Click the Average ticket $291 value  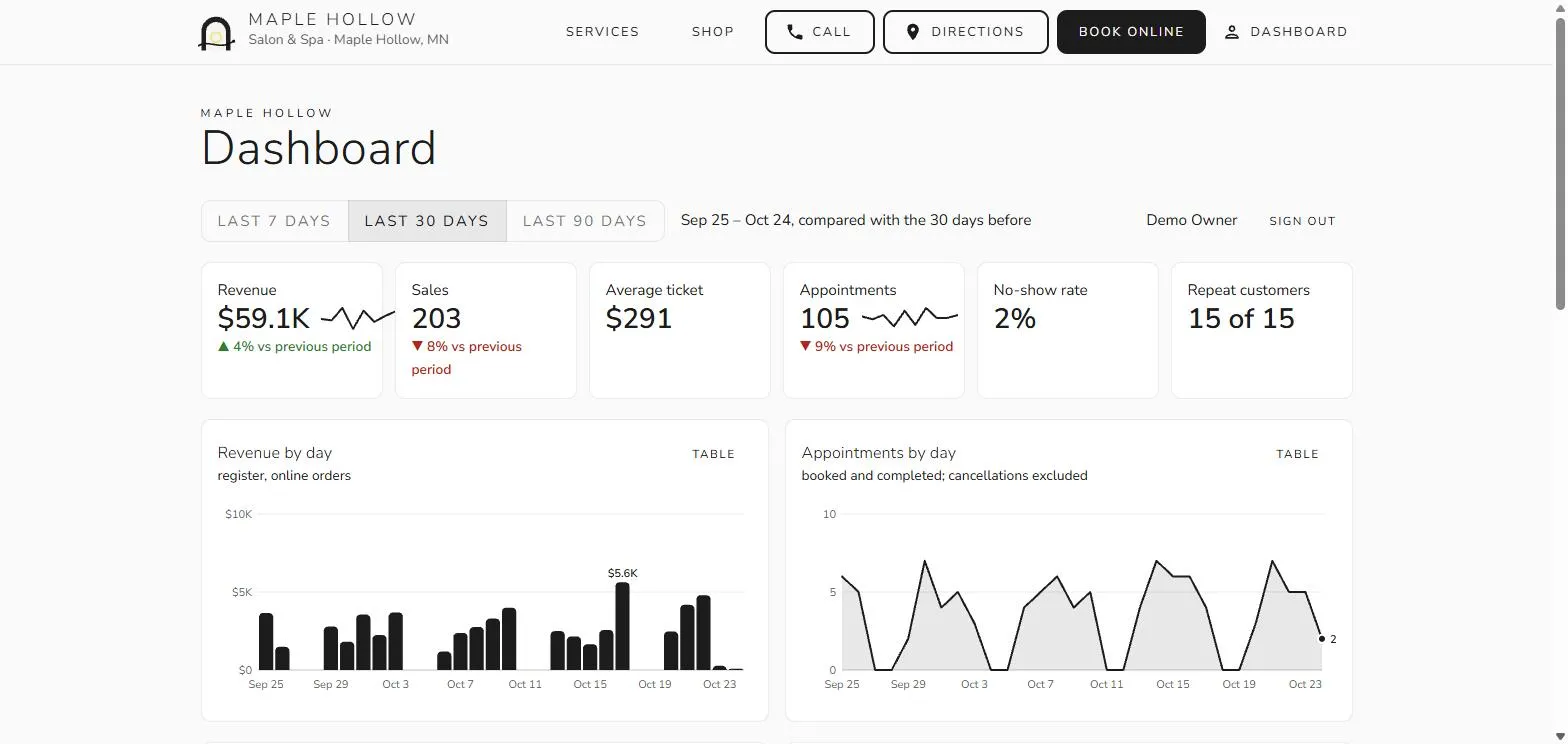[639, 318]
